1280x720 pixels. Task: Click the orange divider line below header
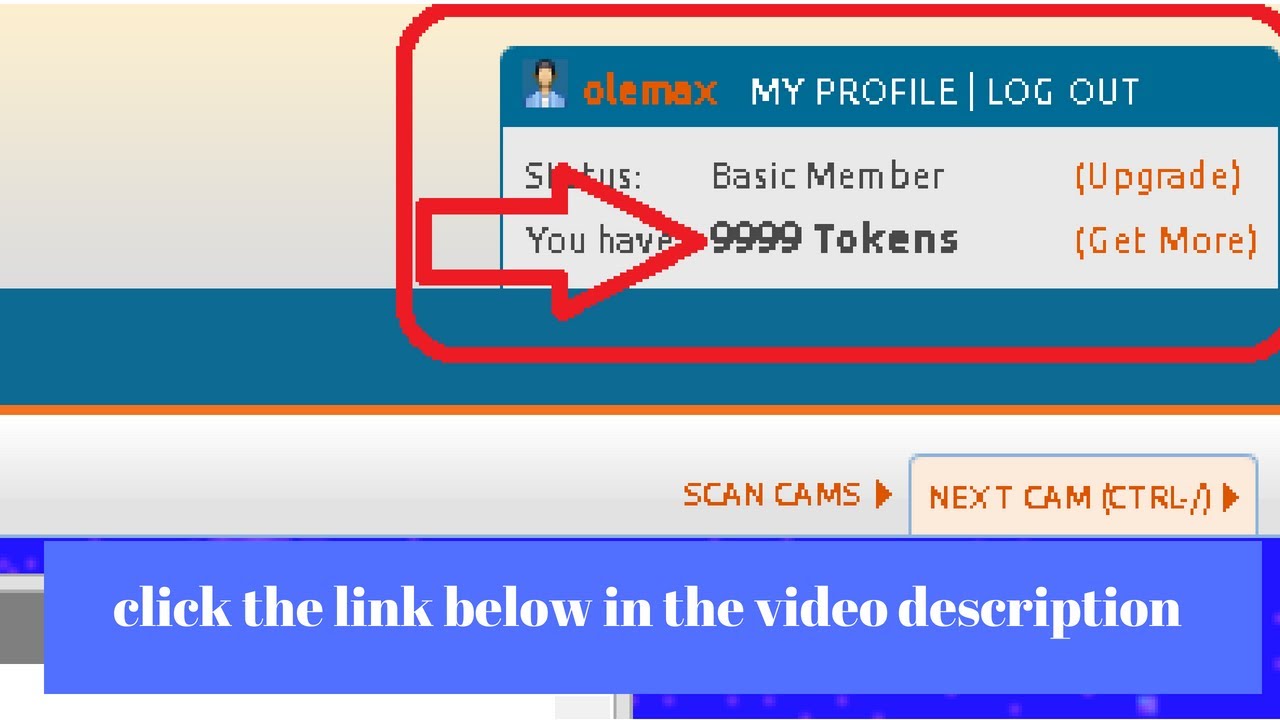[x=640, y=409]
